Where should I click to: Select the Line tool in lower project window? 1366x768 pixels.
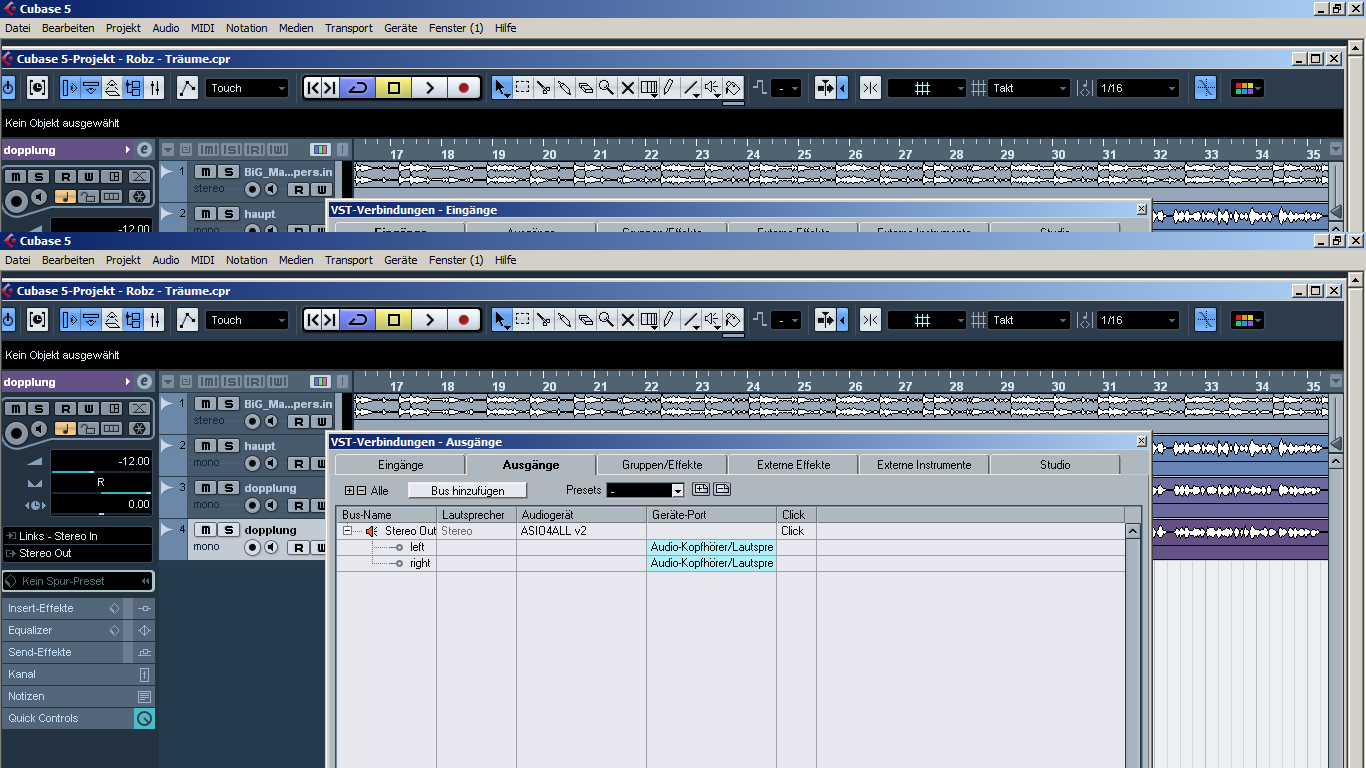[x=691, y=320]
